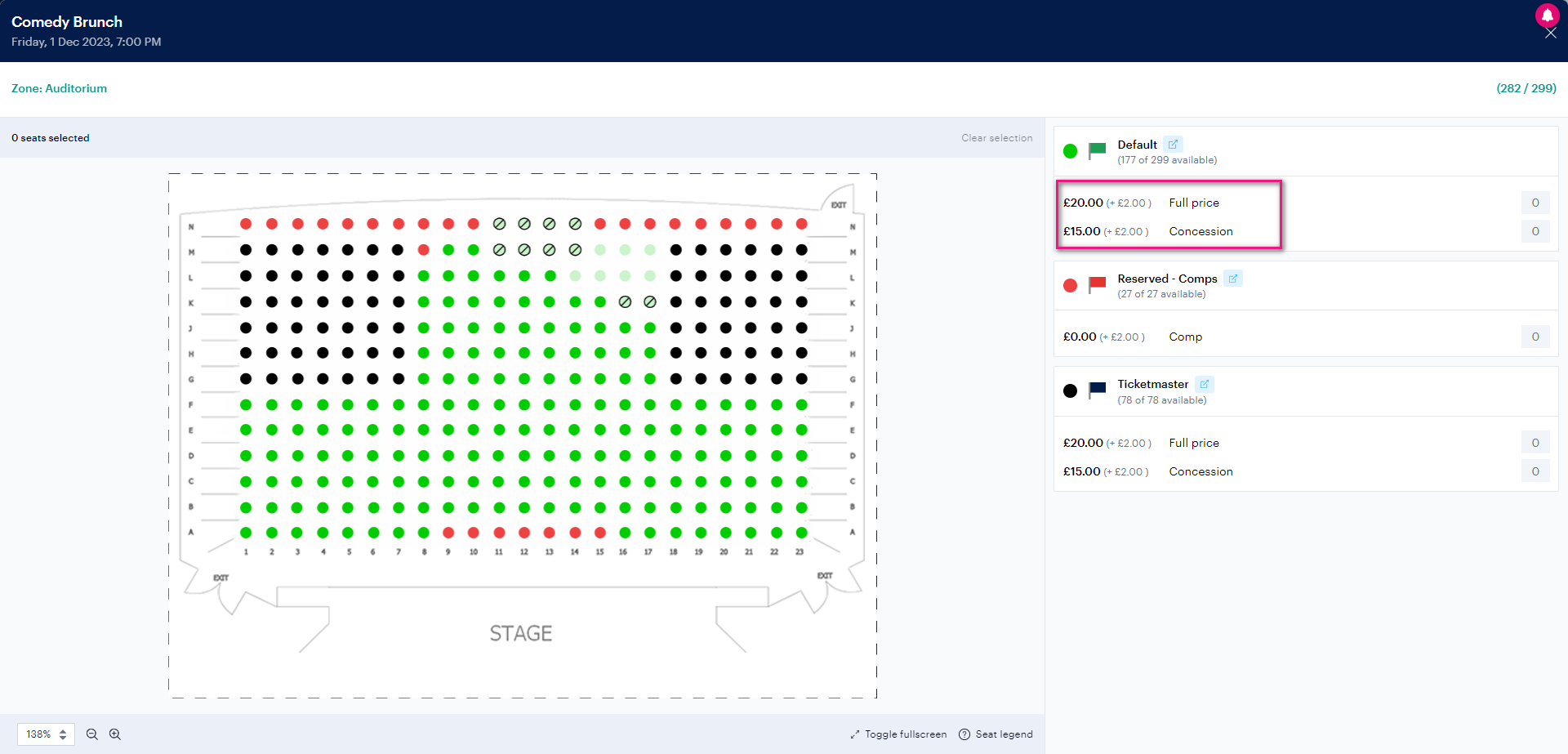Image resolution: width=1568 pixels, height=754 pixels.
Task: Click Clear selection
Action: [996, 137]
